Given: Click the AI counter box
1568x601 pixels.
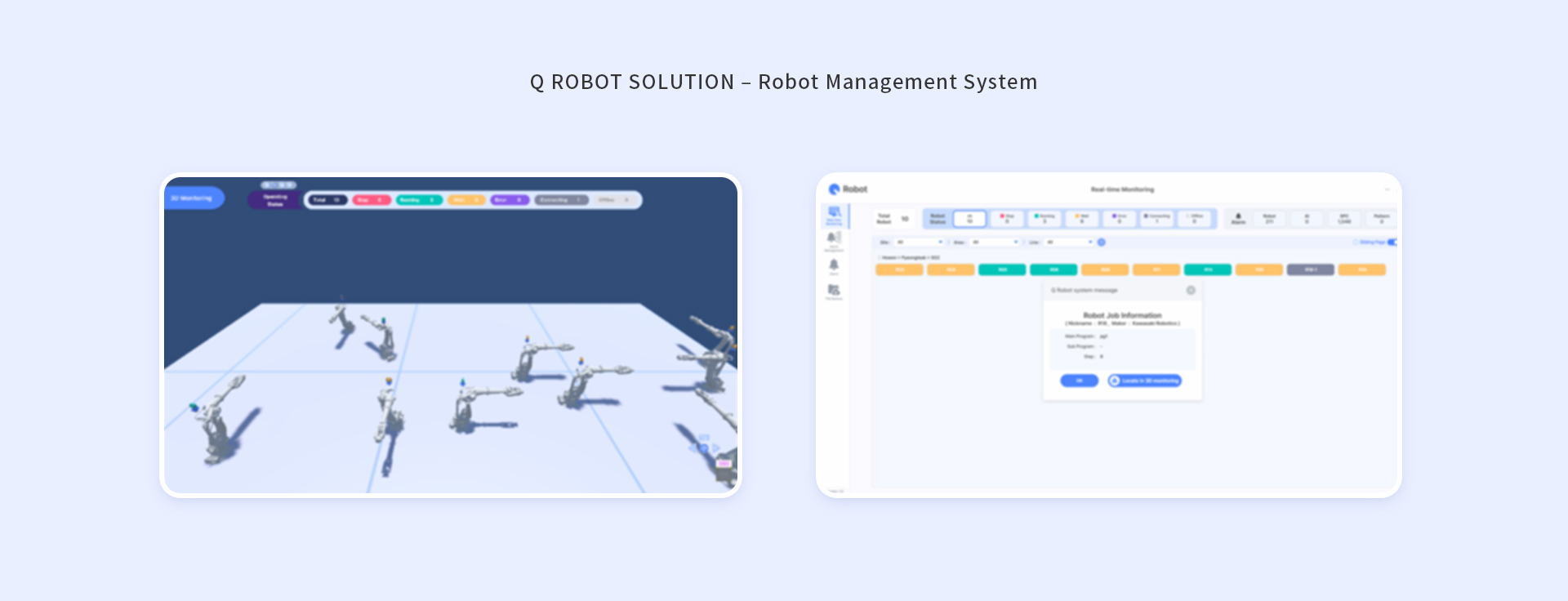Looking at the screenshot, I should click(1307, 218).
